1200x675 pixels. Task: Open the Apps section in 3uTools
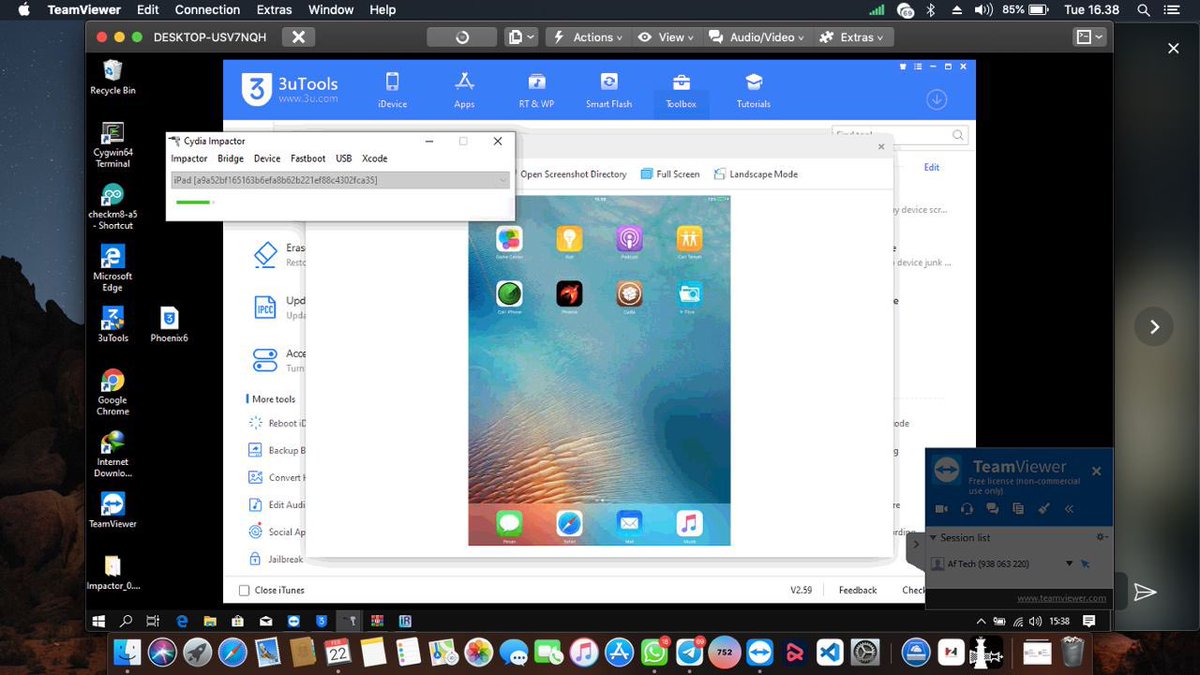464,90
